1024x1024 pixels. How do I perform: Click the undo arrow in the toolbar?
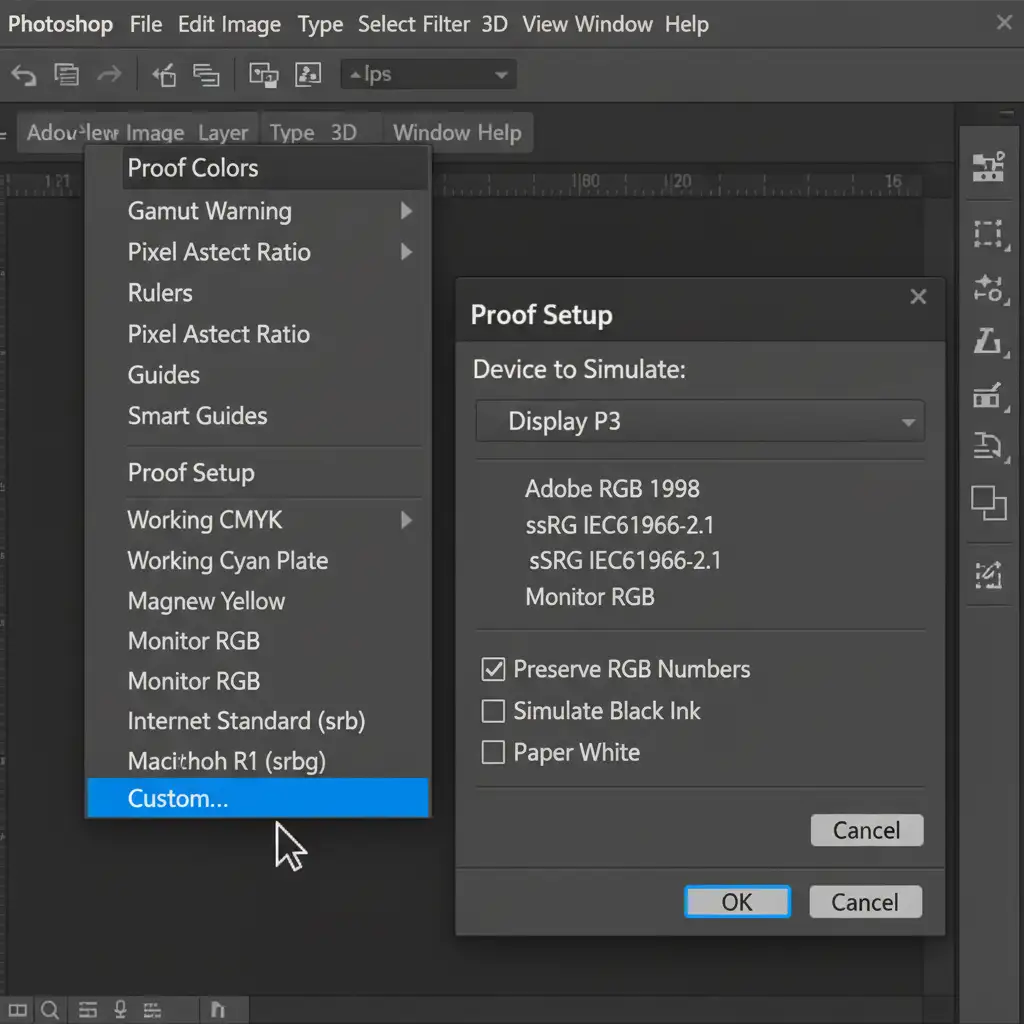point(24,75)
